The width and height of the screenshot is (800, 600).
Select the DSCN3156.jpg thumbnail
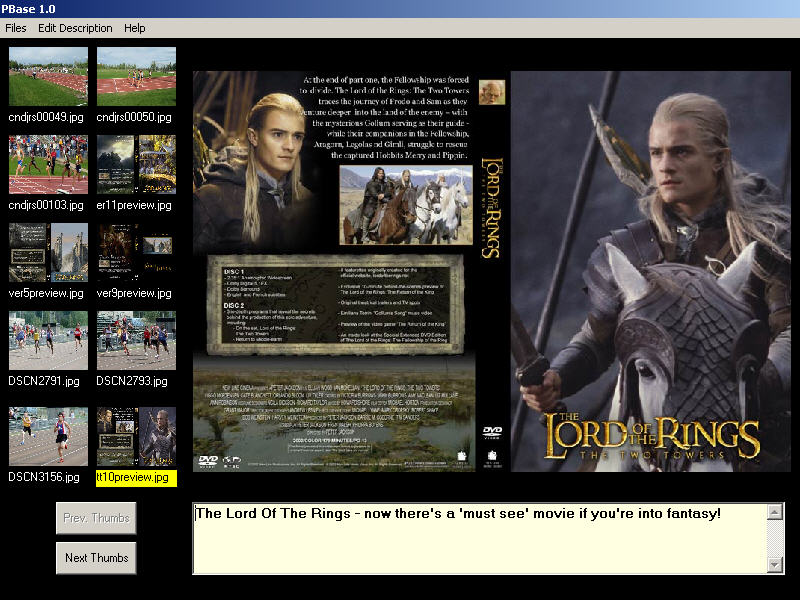pos(48,435)
